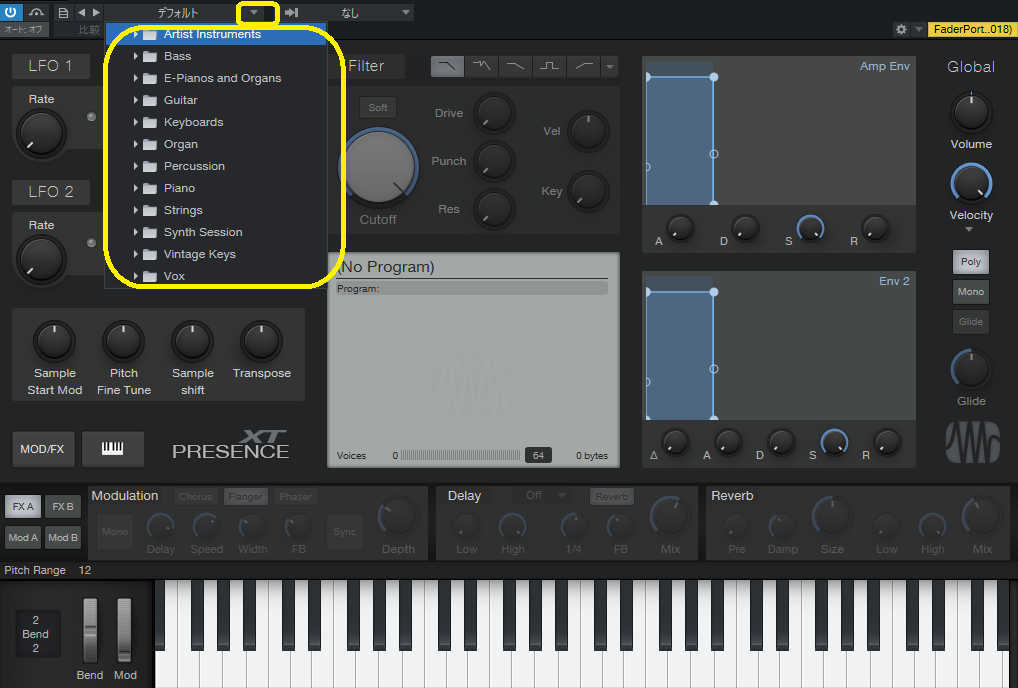
Task: Toggle the Soft filter mode
Action: (x=378, y=108)
